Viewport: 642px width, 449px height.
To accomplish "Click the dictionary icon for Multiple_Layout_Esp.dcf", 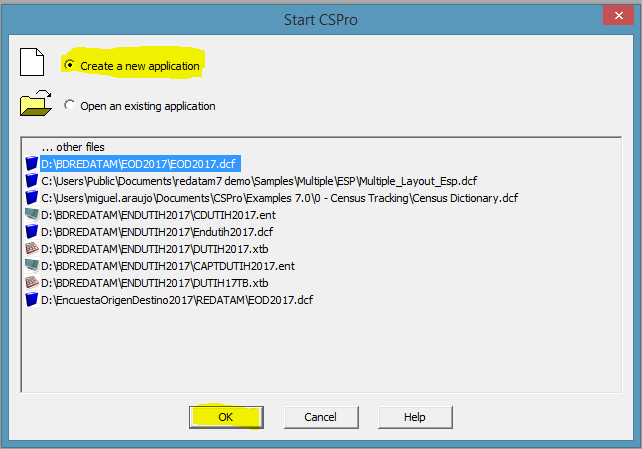I will (x=32, y=181).
